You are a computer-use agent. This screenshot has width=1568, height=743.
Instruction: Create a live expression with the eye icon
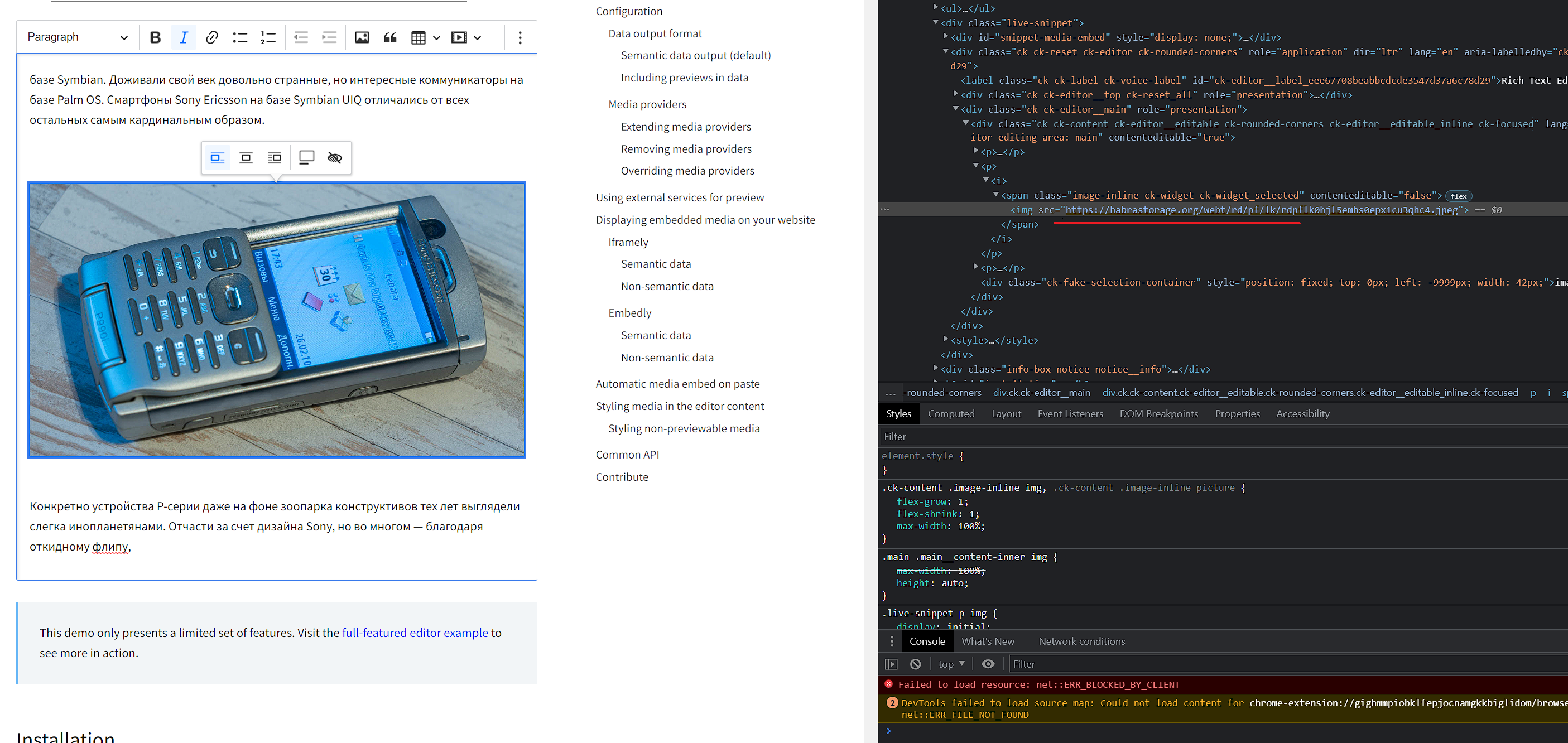click(988, 664)
